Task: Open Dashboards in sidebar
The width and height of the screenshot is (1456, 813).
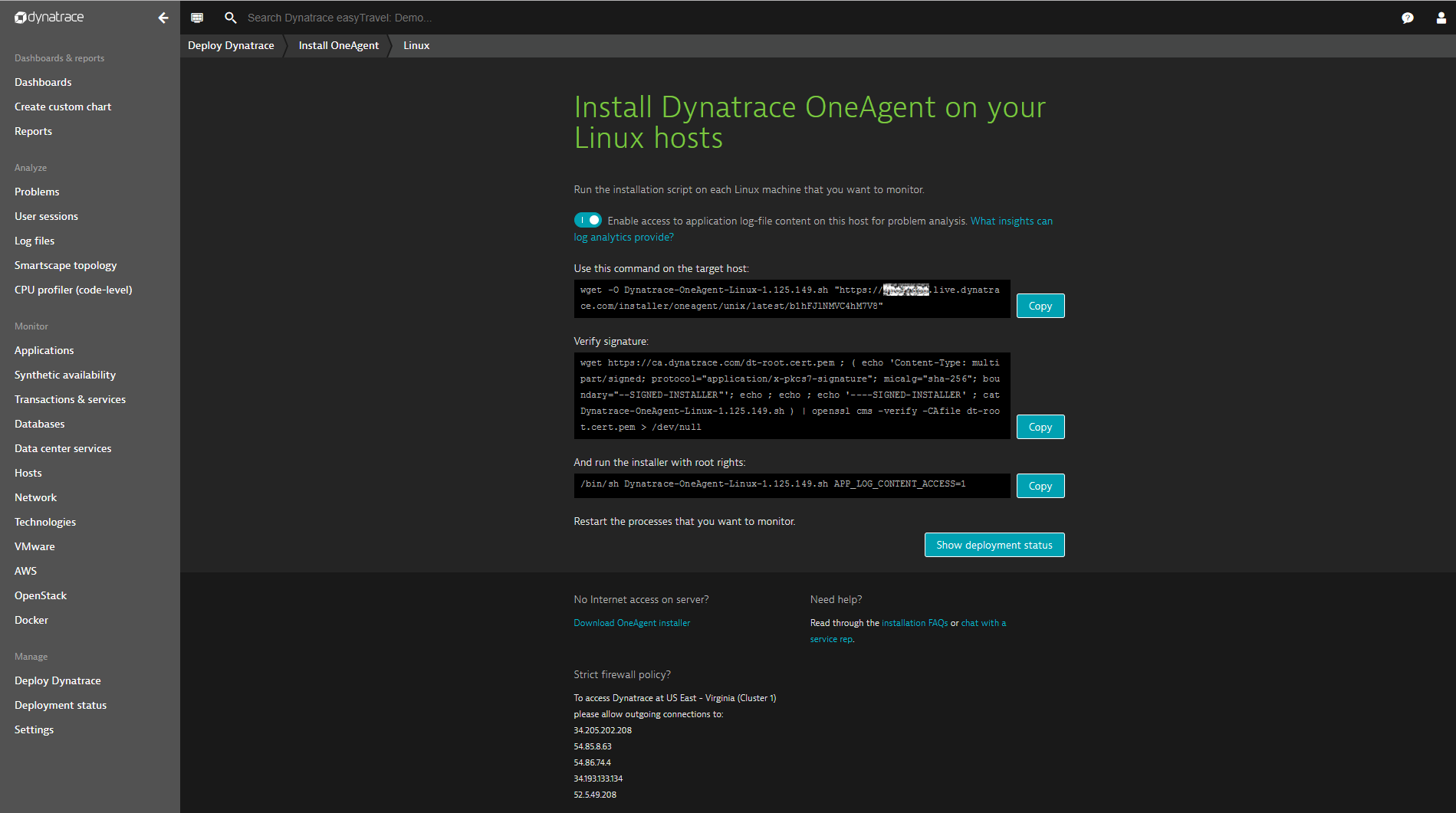Action: (x=43, y=82)
